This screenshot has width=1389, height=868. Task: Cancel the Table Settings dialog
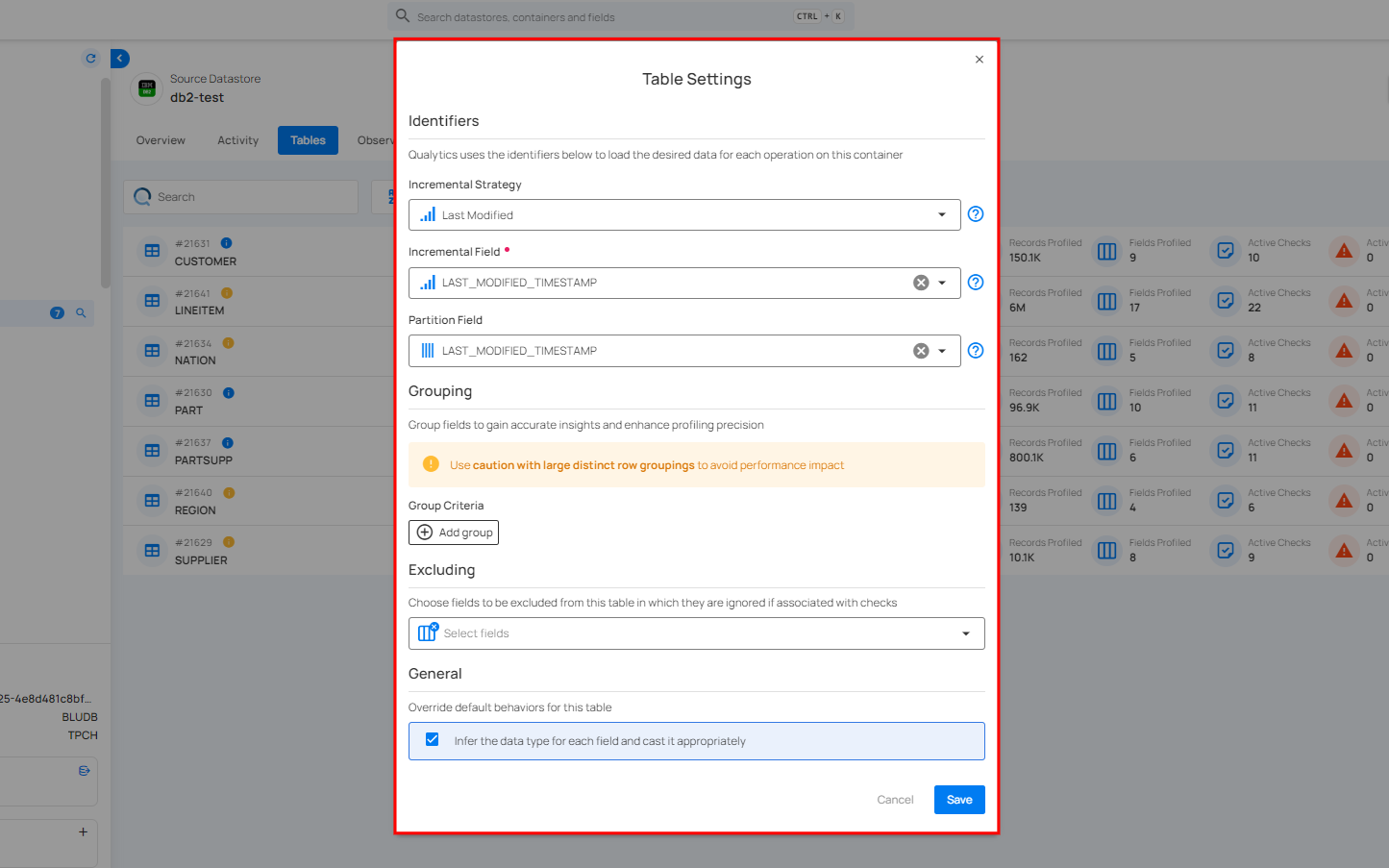point(894,800)
